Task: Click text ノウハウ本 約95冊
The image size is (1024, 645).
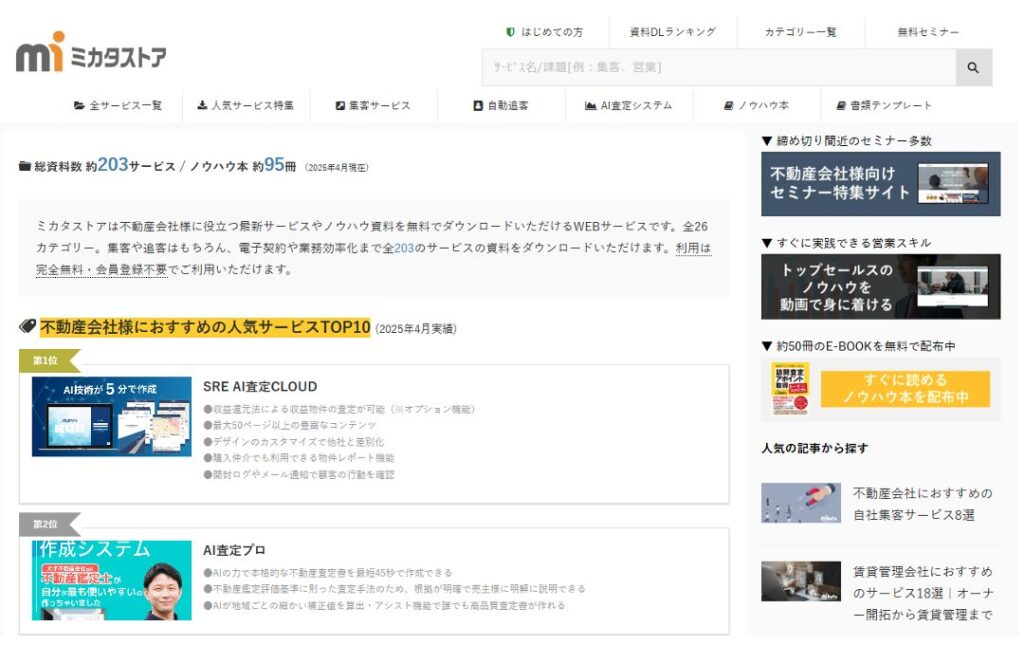Action: point(243,165)
